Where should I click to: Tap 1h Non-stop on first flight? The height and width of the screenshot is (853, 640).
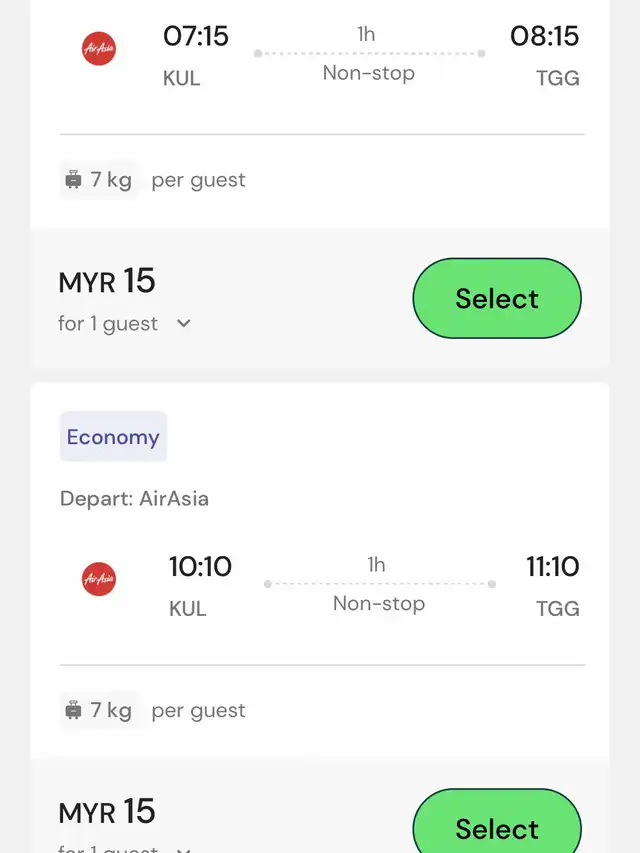pyautogui.click(x=369, y=53)
